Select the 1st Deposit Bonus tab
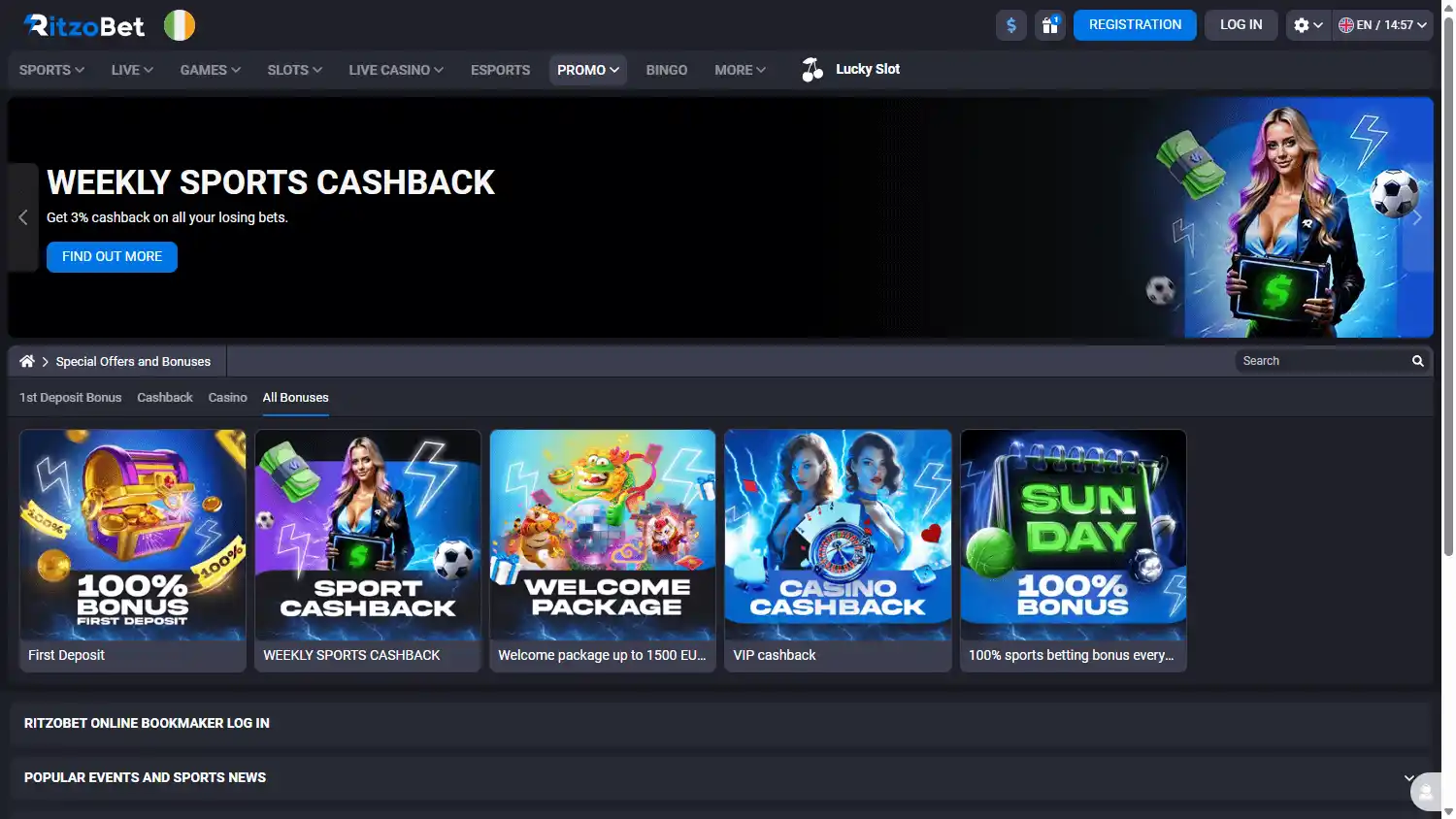The height and width of the screenshot is (819, 1456). (71, 398)
